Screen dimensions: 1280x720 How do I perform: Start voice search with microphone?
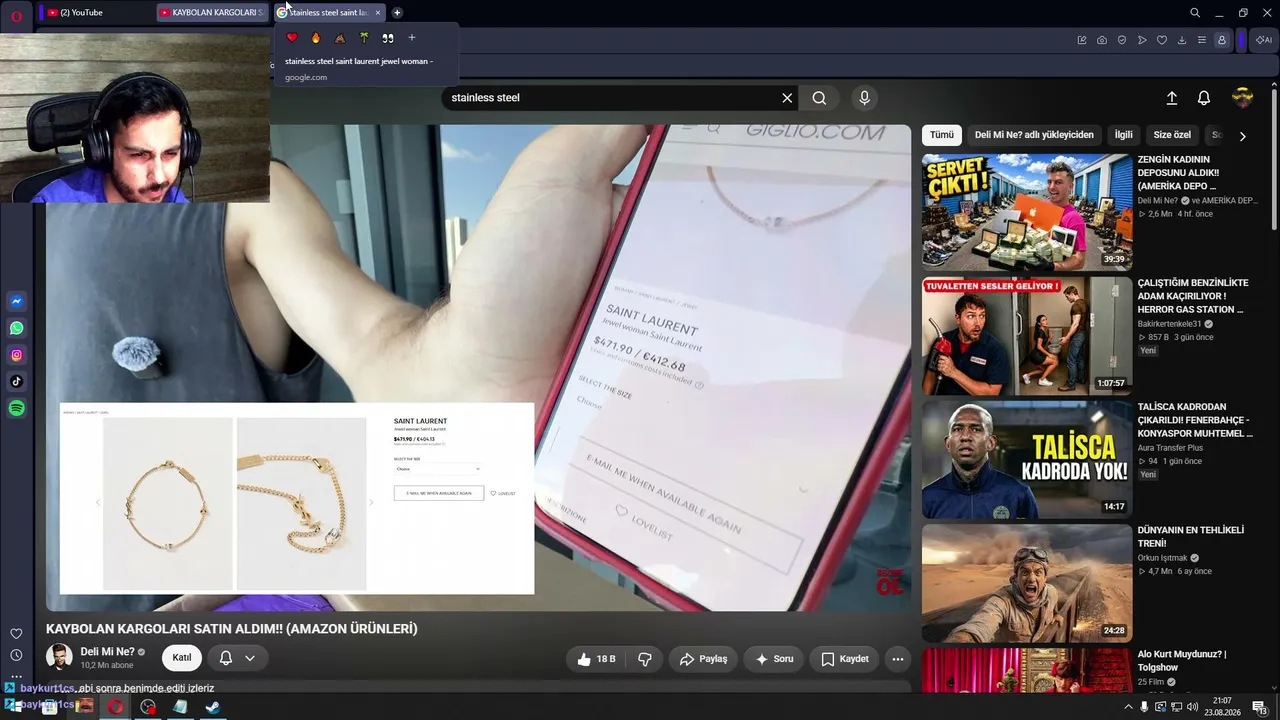865,98
